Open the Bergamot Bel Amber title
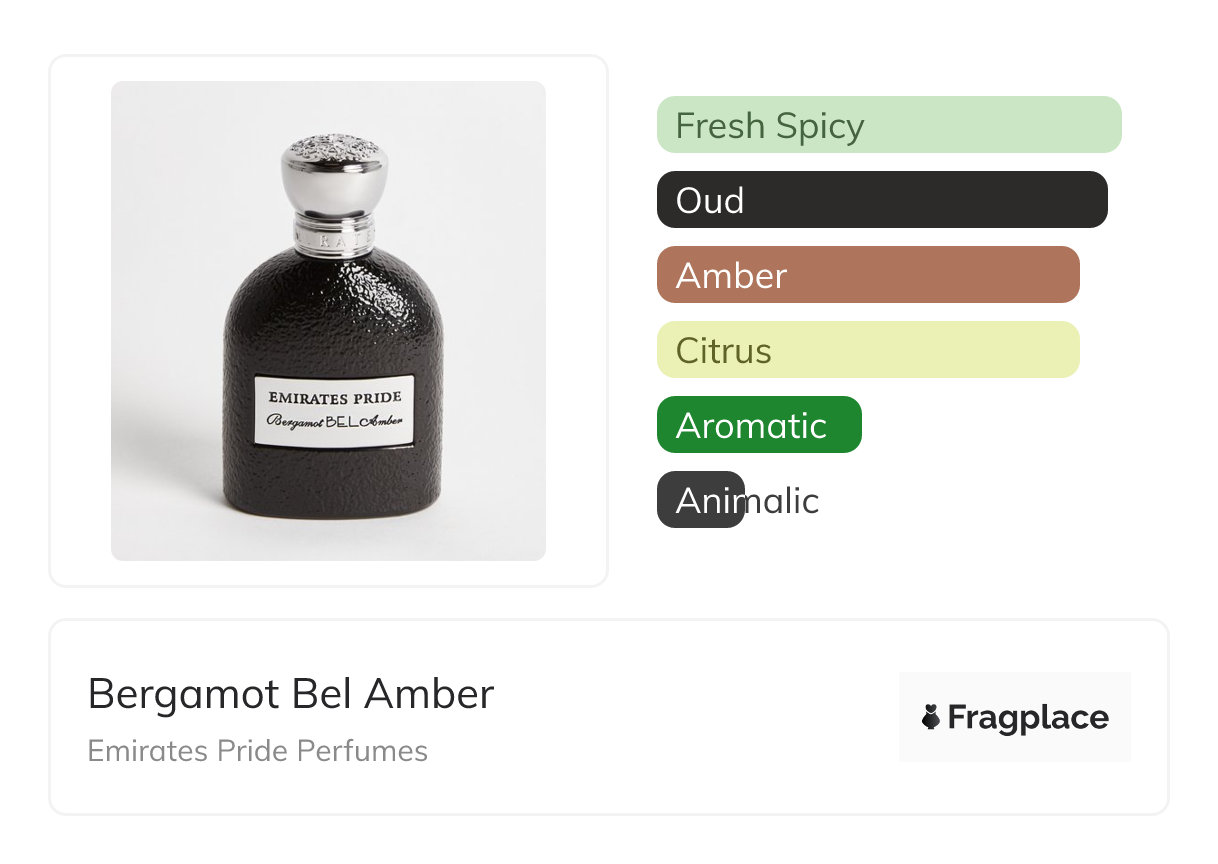1218x864 pixels. click(291, 693)
